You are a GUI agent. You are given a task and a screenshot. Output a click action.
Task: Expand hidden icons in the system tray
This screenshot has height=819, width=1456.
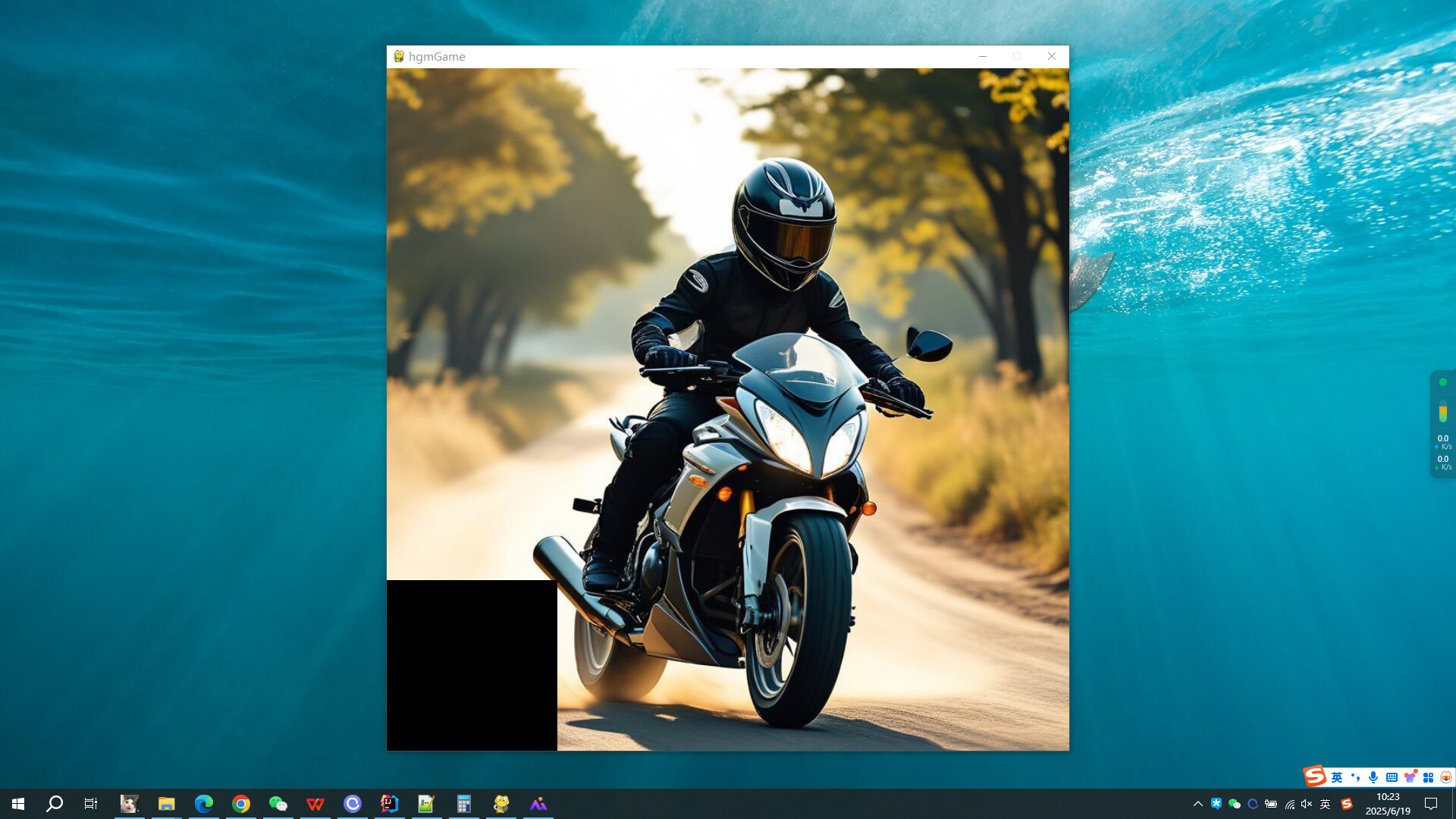click(1199, 805)
